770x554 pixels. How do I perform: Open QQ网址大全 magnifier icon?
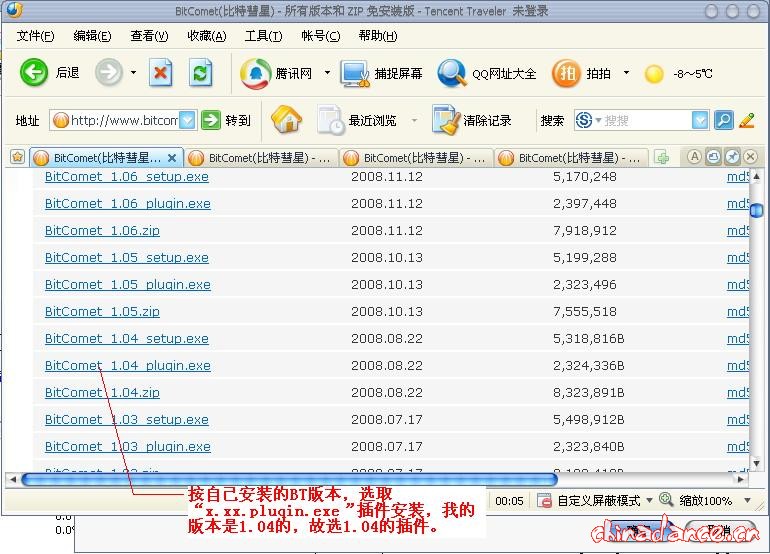coord(452,73)
